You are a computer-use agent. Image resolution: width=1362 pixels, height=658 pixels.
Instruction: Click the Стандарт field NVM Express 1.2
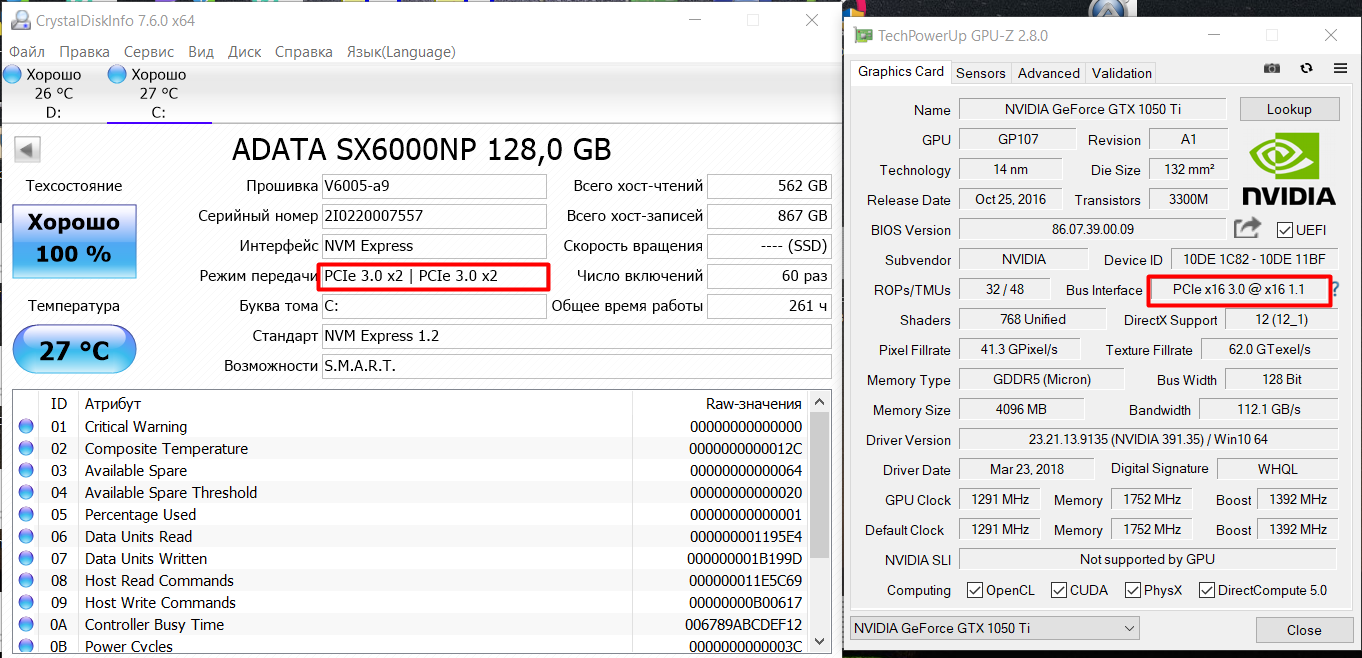point(576,336)
